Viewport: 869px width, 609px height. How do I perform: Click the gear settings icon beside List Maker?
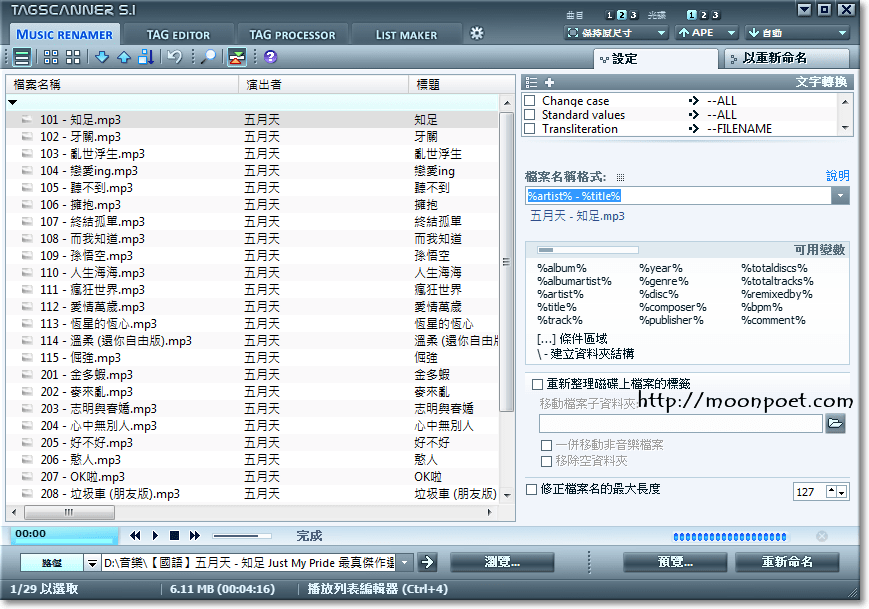tap(477, 33)
